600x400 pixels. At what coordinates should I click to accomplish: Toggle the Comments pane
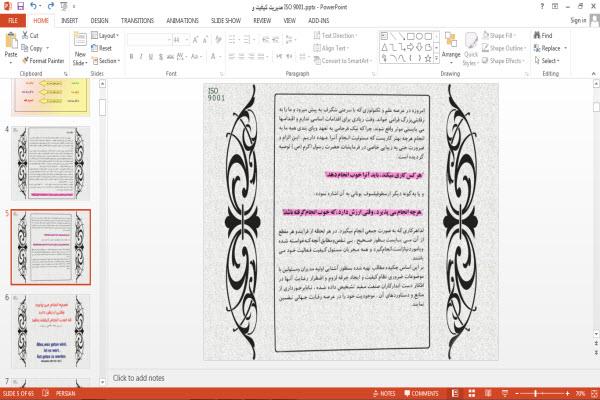coord(421,393)
